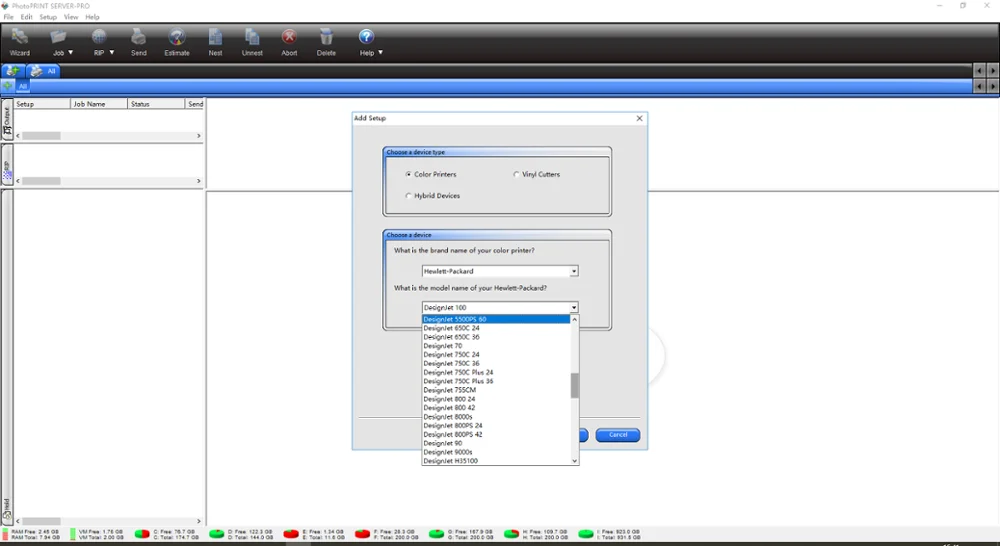
Task: Collapse the DesignJet 100 model dropdown
Action: click(574, 307)
